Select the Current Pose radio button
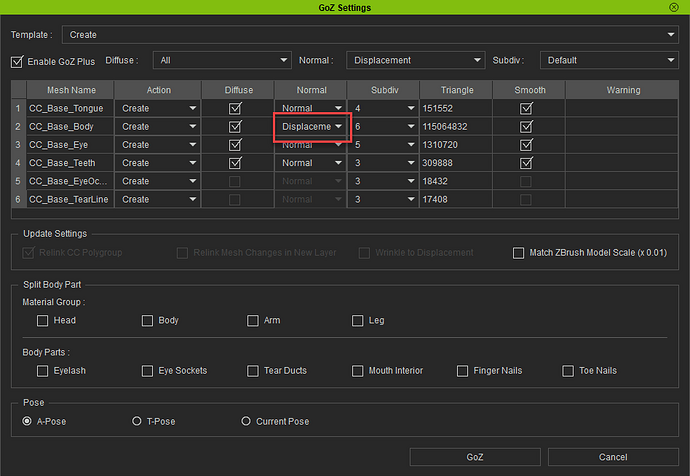Screen dimensions: 690x476 click(x=246, y=421)
